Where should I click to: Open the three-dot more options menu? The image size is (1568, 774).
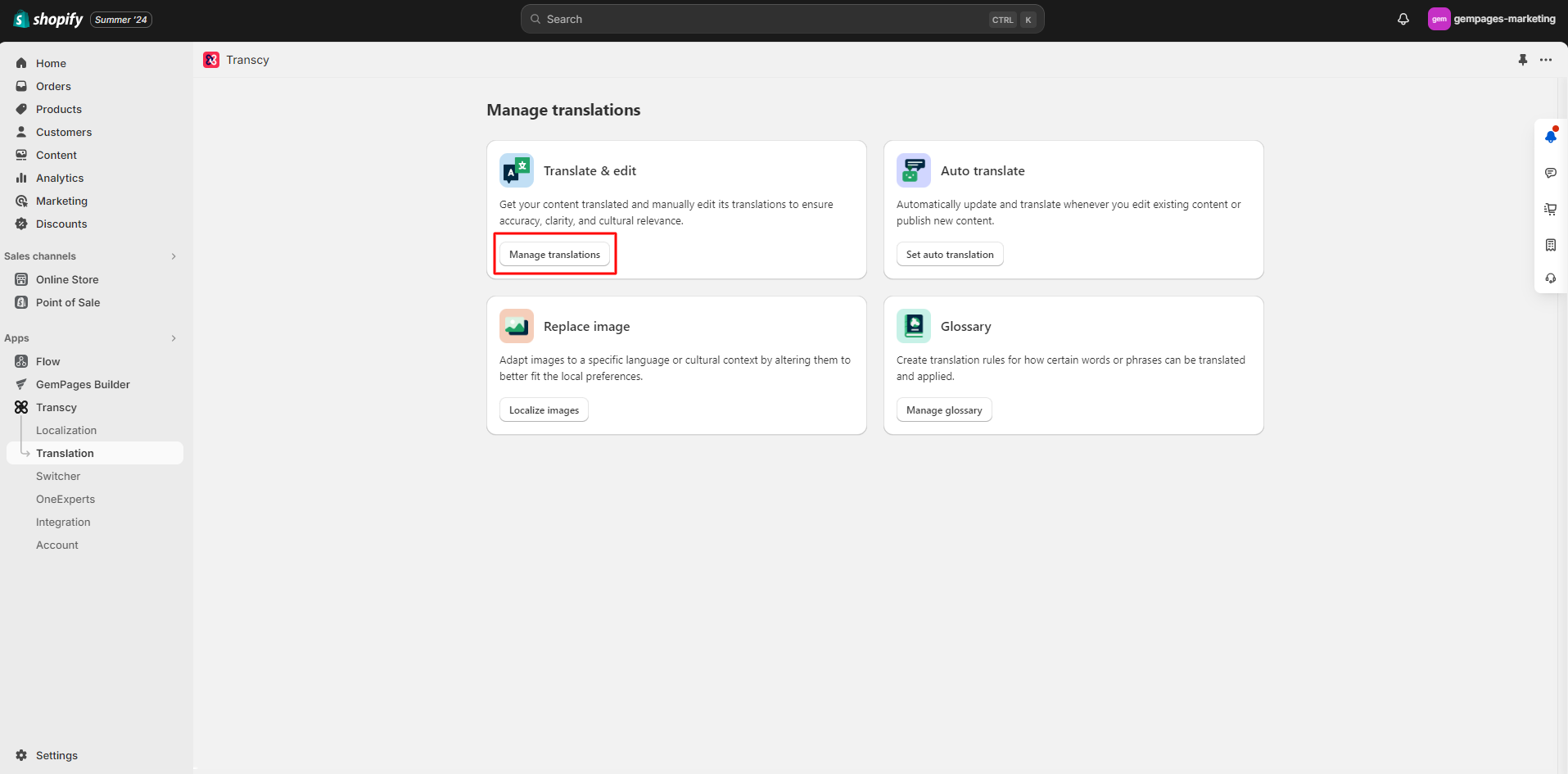1545,60
